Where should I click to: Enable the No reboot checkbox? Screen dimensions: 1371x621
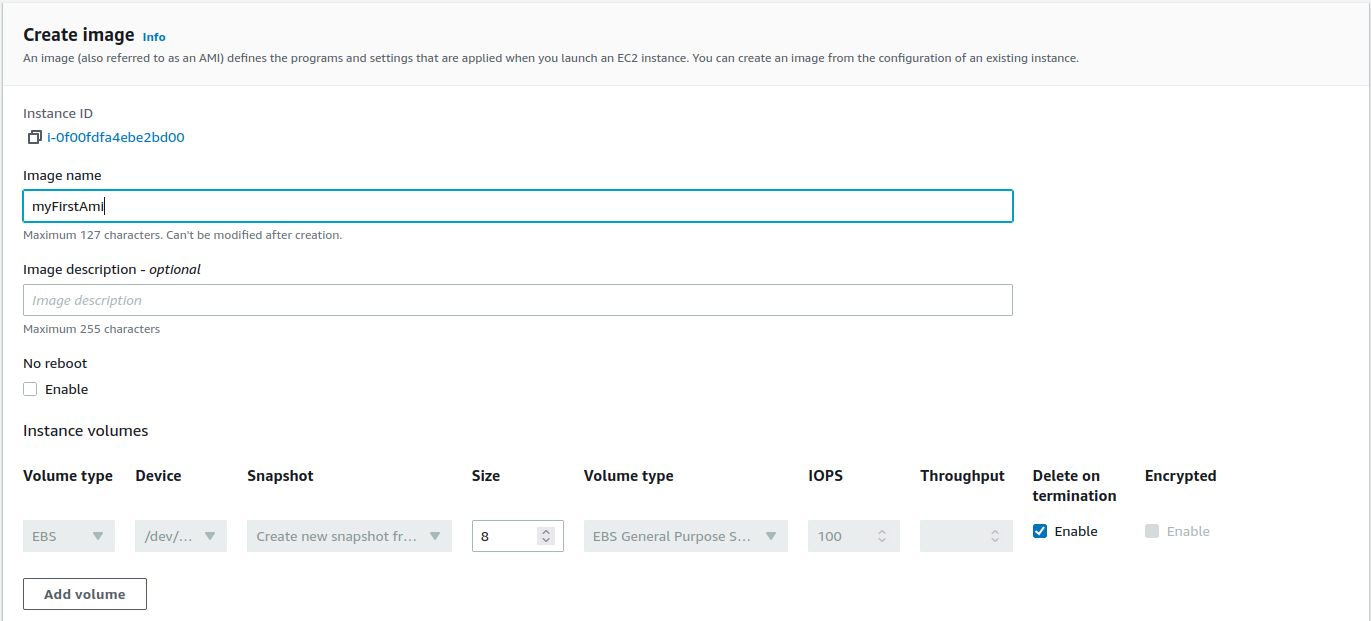(31, 390)
